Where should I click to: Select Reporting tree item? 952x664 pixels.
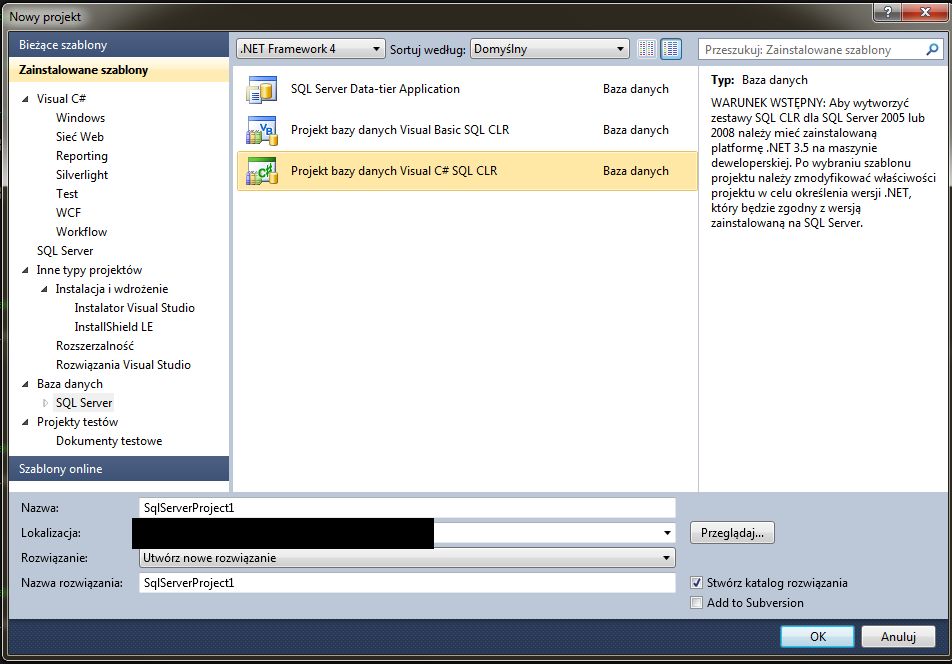point(81,156)
